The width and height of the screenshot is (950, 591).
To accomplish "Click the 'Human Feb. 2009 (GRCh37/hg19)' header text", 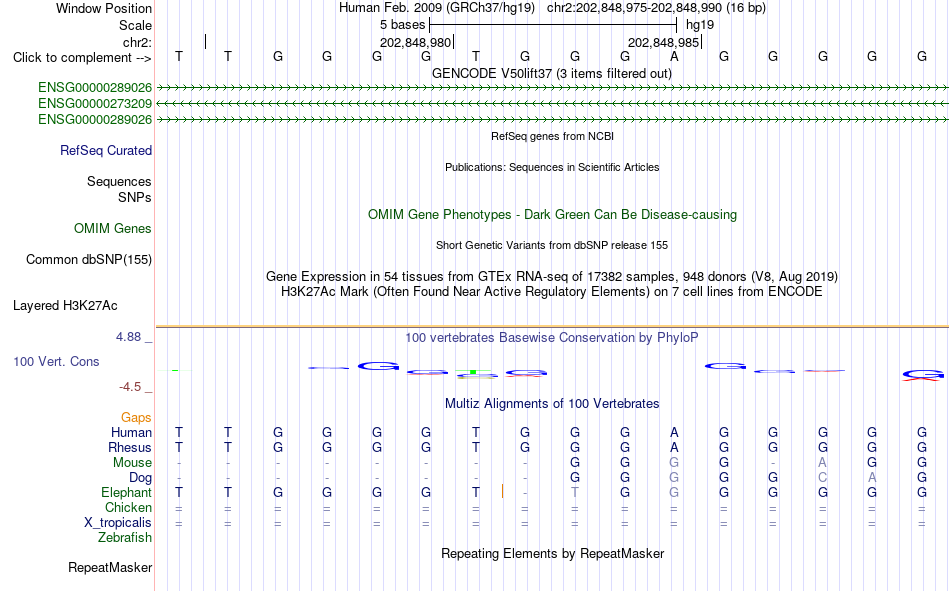I will [437, 8].
